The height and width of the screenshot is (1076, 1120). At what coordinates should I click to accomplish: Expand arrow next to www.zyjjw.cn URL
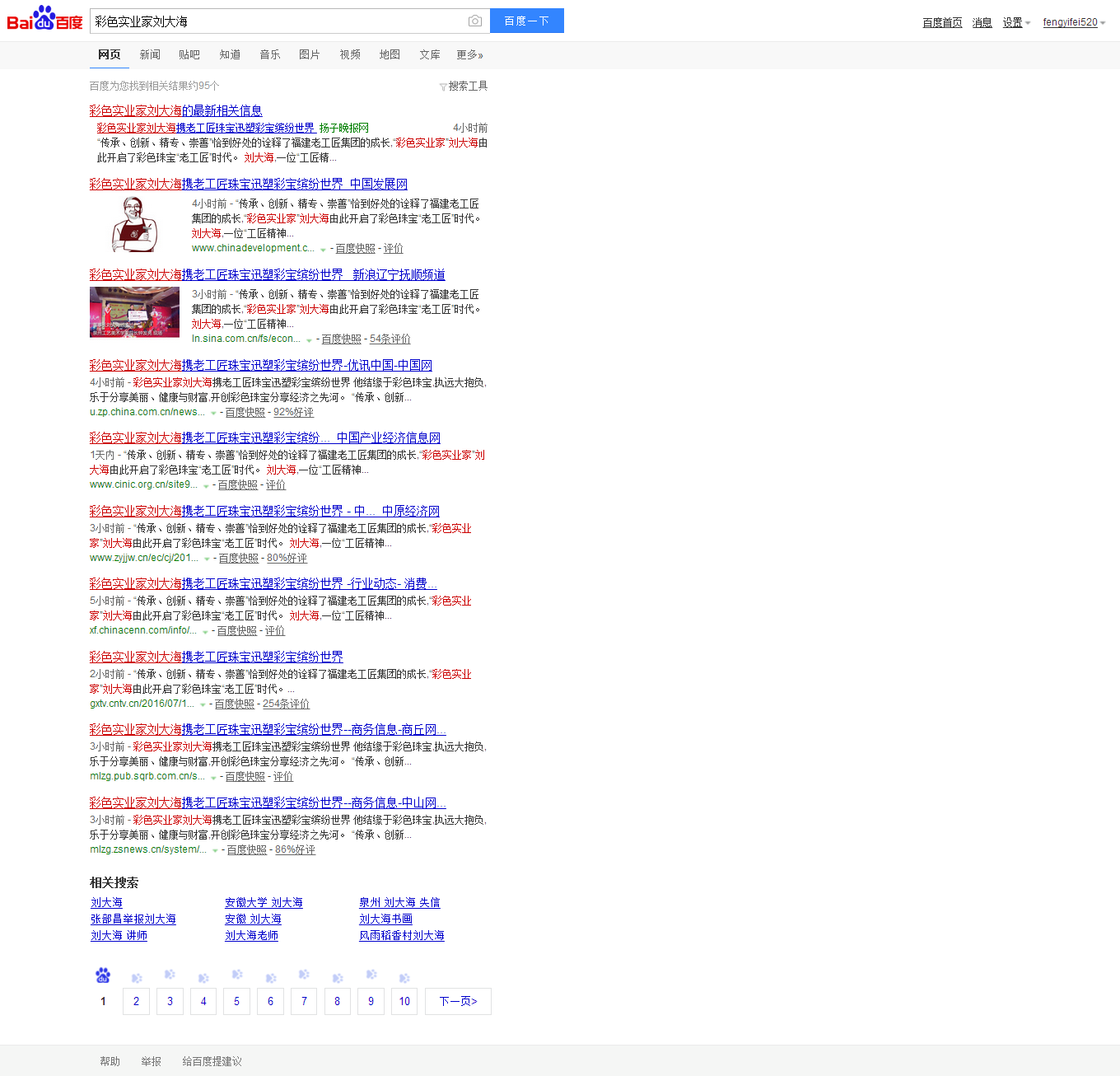[207, 559]
